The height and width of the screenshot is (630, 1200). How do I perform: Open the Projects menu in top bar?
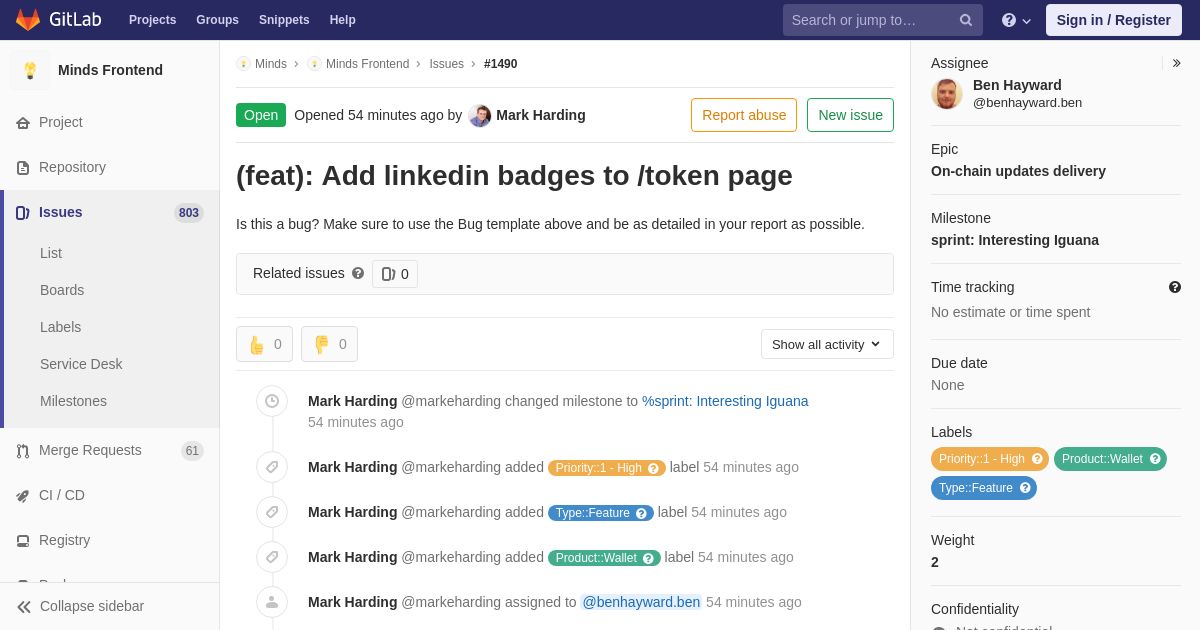153,20
